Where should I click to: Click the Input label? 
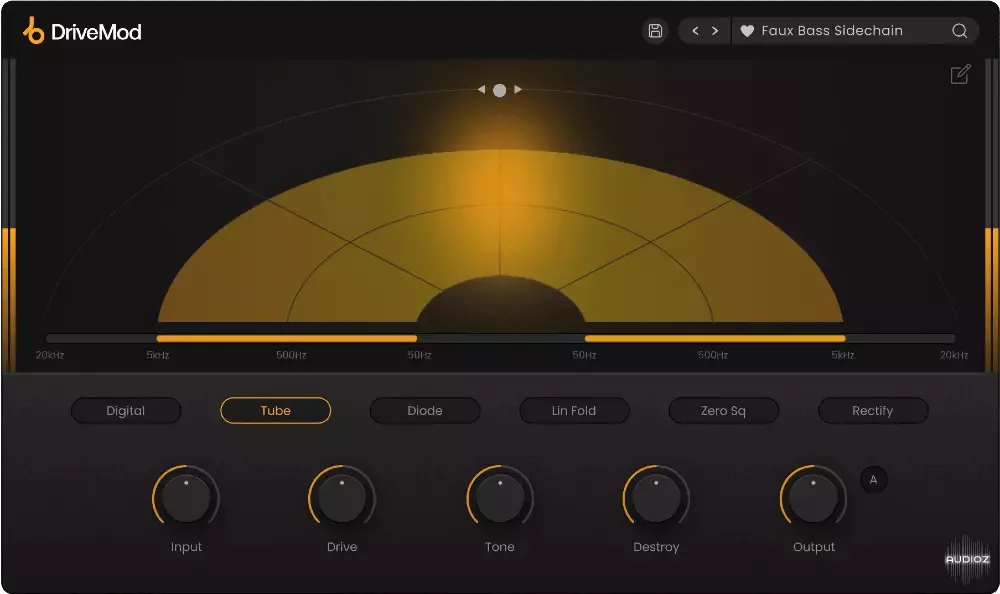tap(186, 547)
